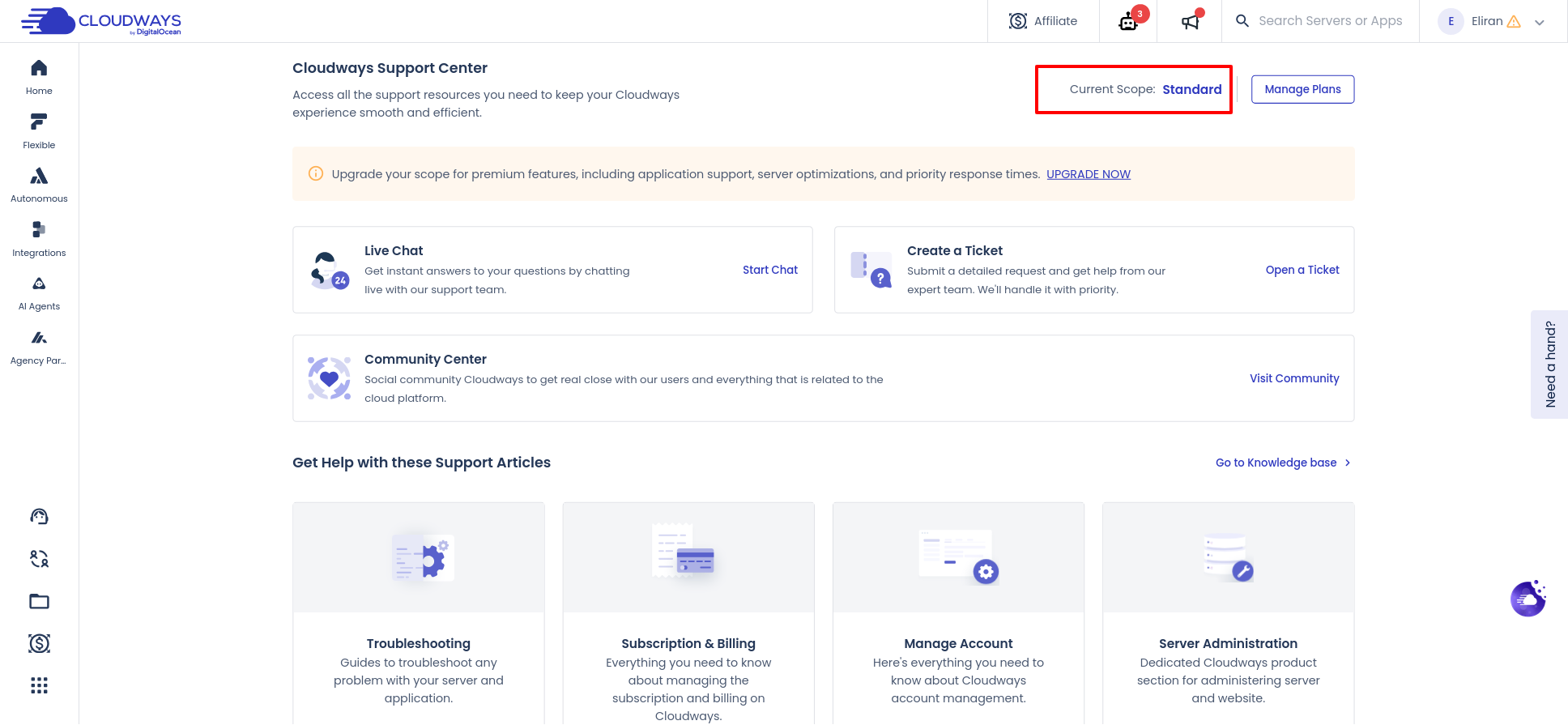Image resolution: width=1568 pixels, height=725 pixels.
Task: Click Get Help with these Support Articles heading
Action: 421,463
